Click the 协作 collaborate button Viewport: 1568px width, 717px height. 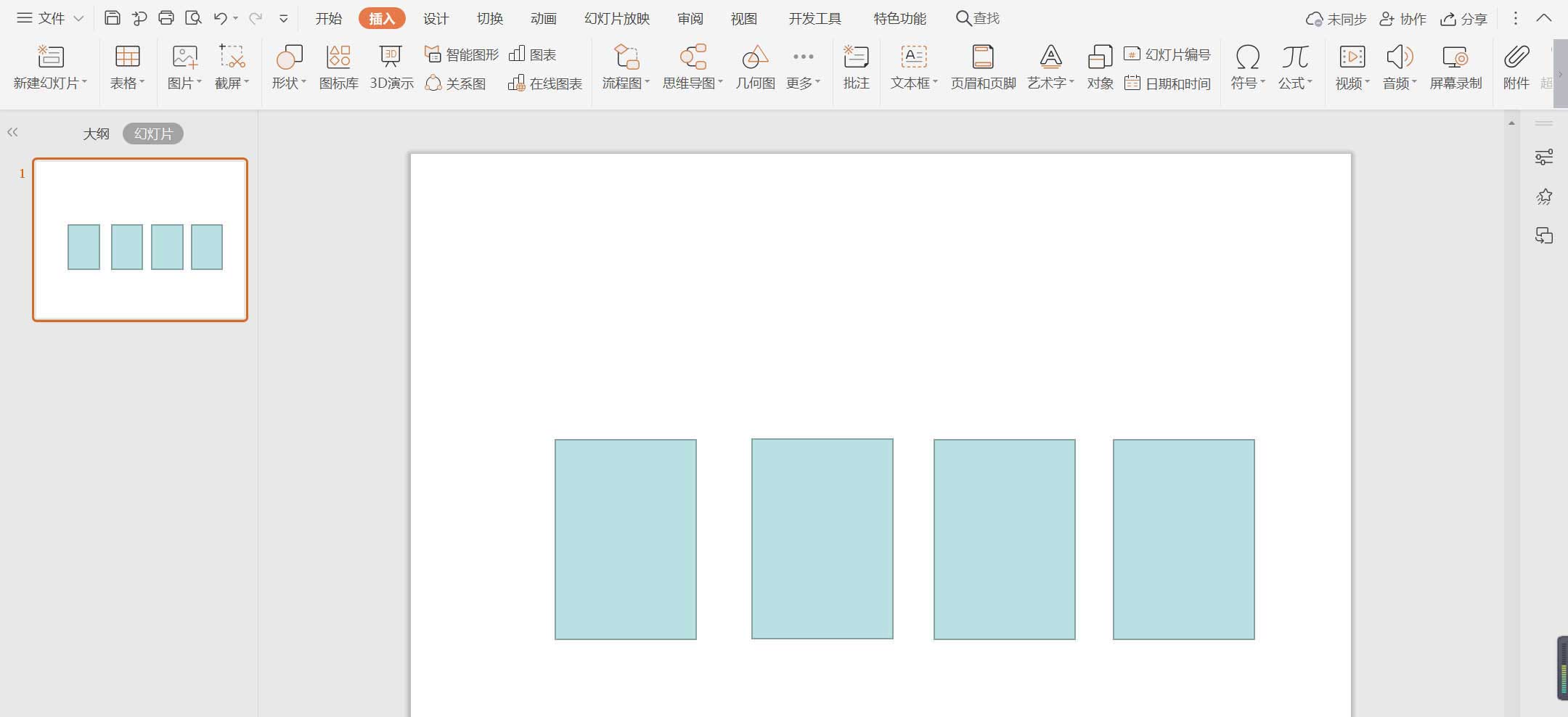(x=1402, y=19)
